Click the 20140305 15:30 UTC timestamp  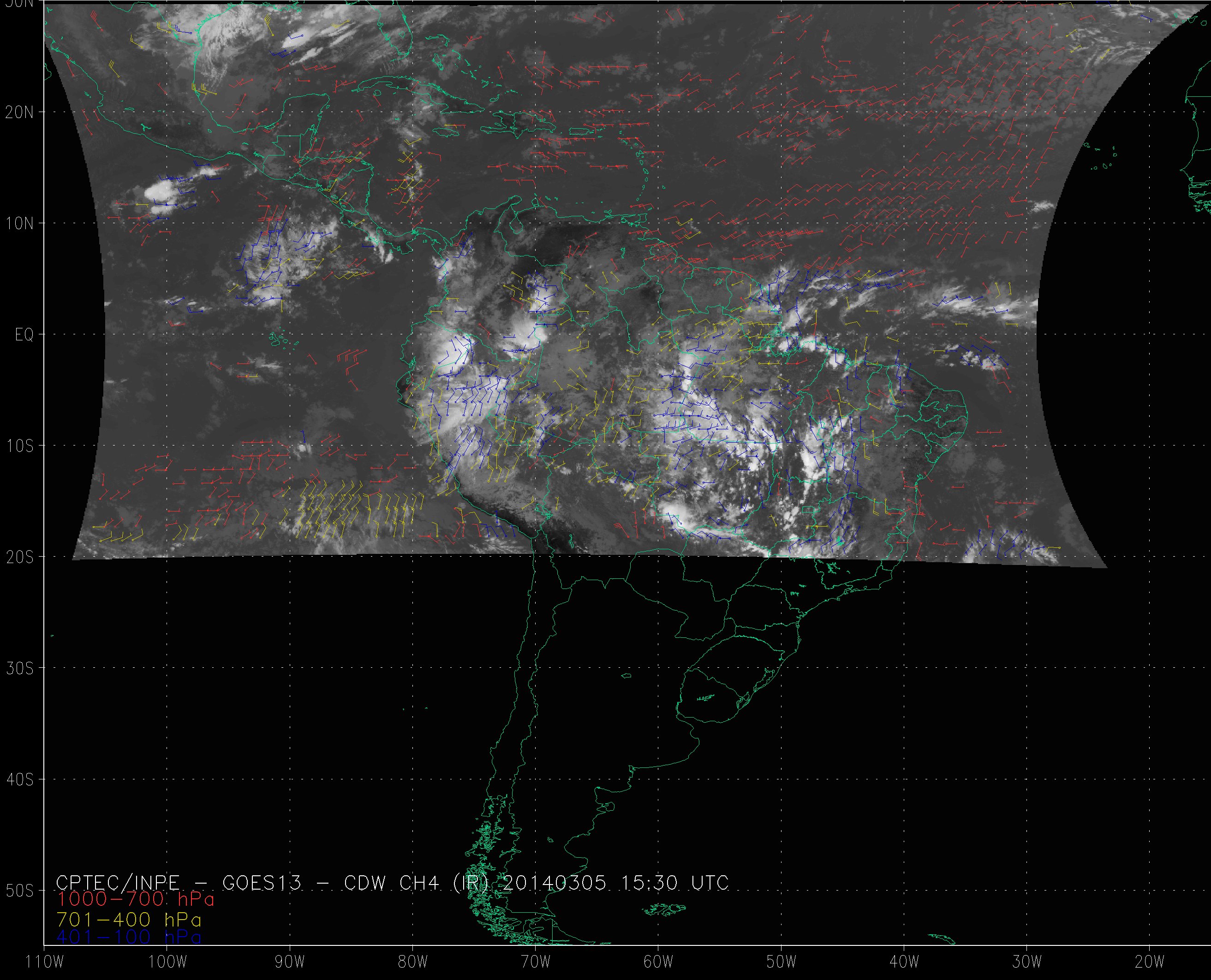pyautogui.click(x=615, y=883)
